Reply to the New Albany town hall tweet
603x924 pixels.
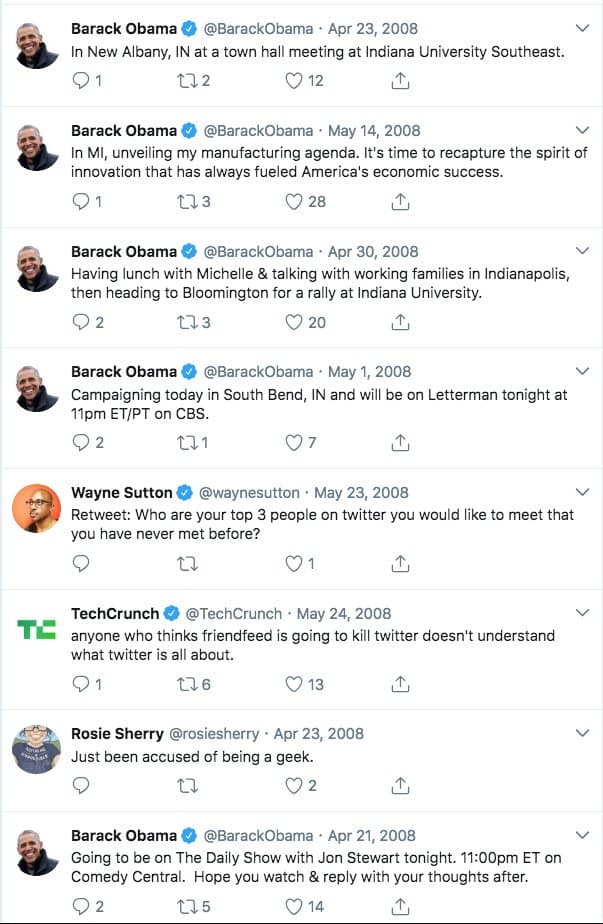coord(82,81)
